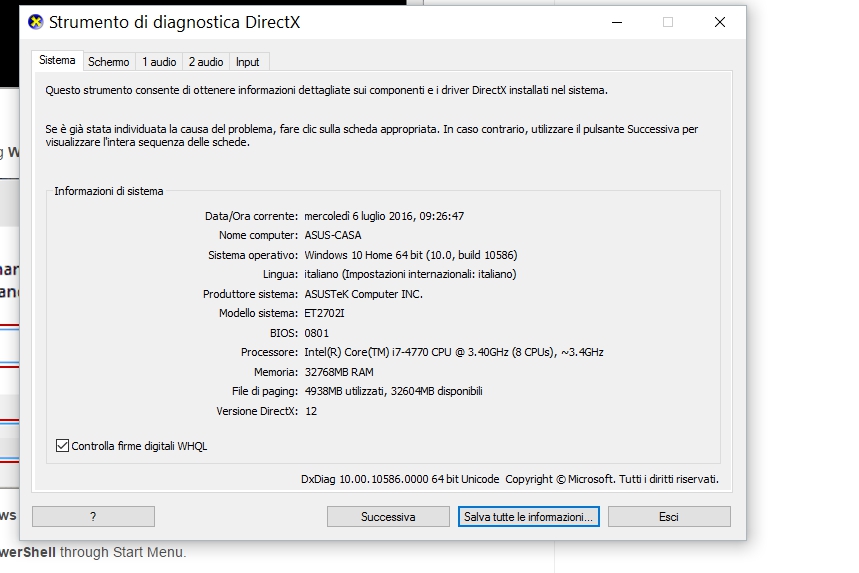Click the DirectX diagnostic tool title icon

tap(36, 22)
